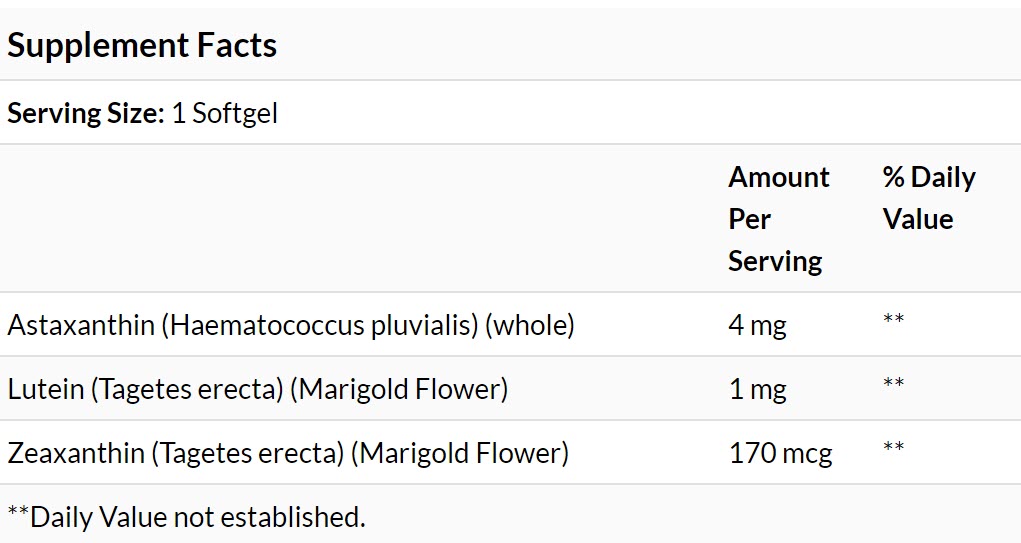Click the Zeaxanthin daily value asterisks
The image size is (1021, 543).
pyautogui.click(x=893, y=446)
